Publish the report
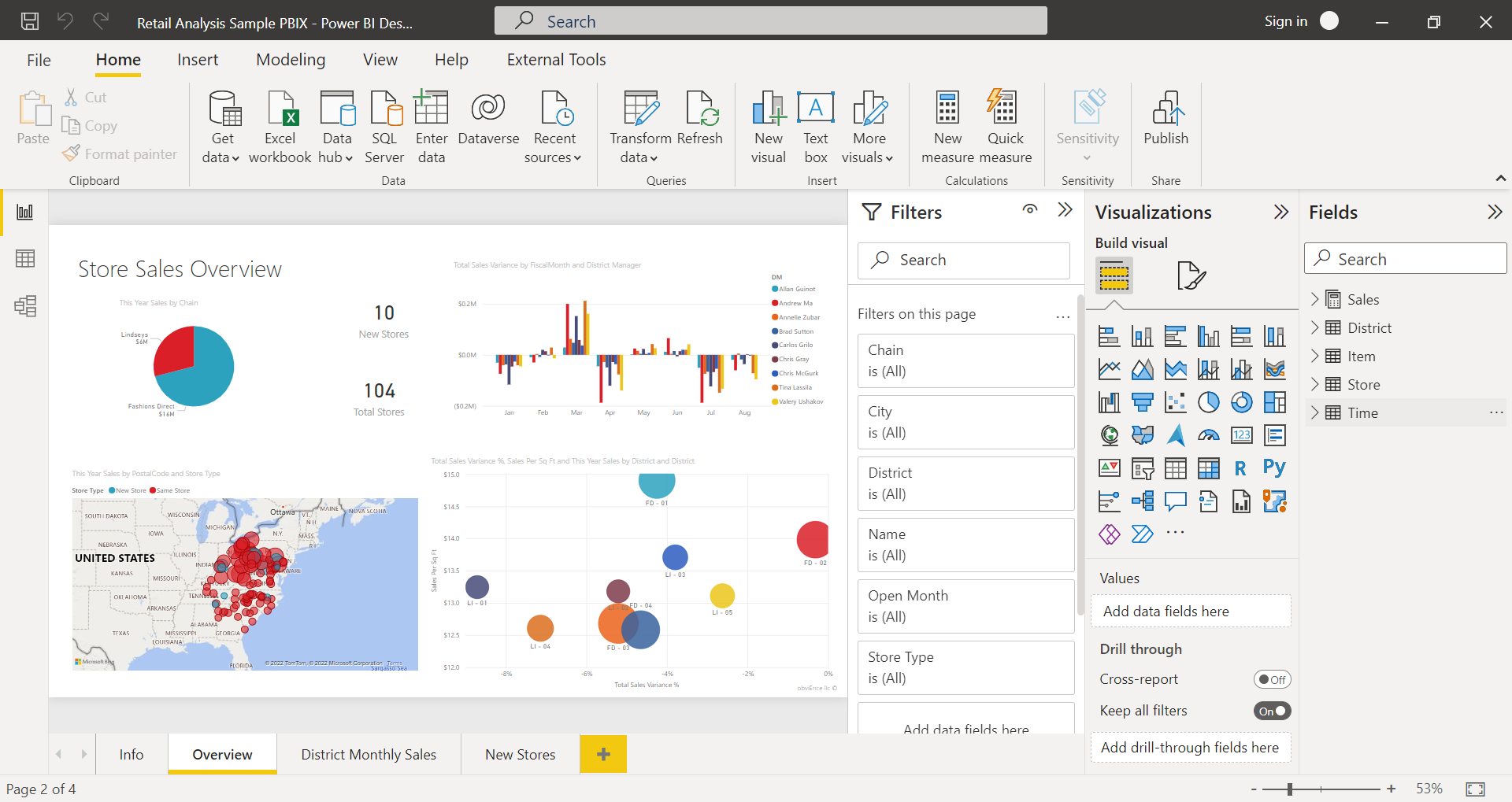Screen dimensions: 1512x802 1165,126
